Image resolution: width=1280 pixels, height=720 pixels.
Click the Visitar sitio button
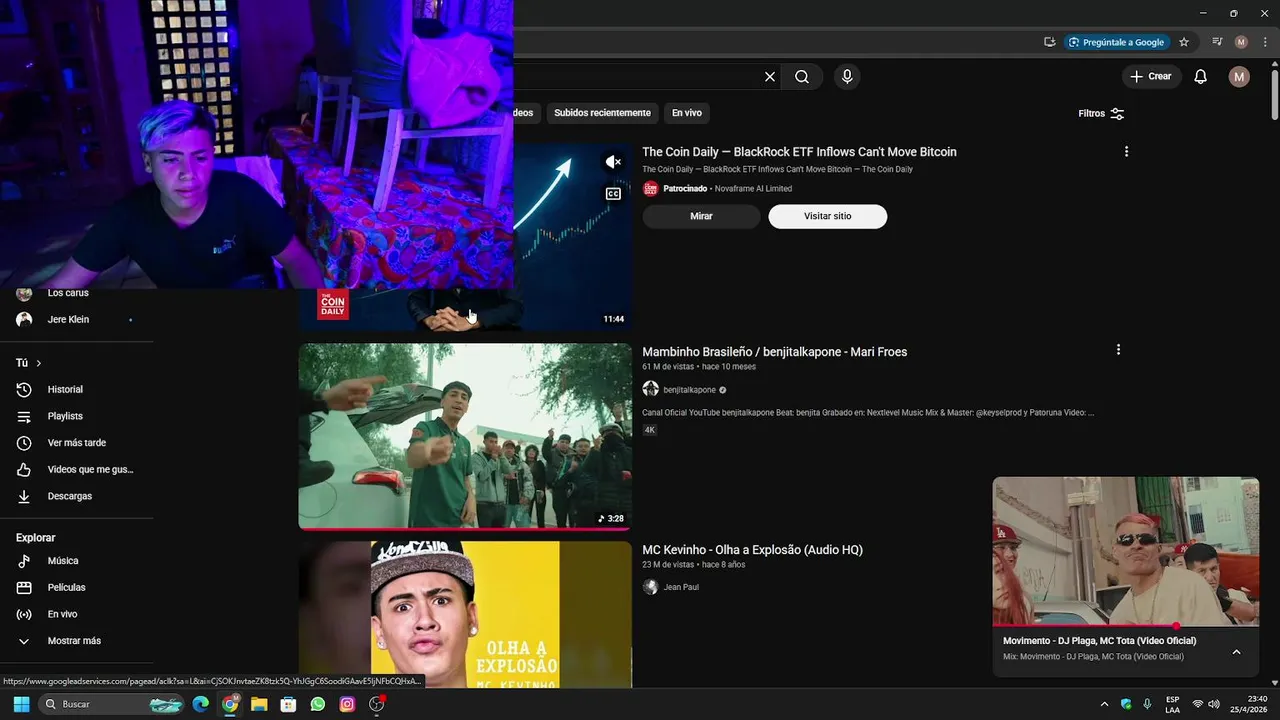(x=827, y=216)
